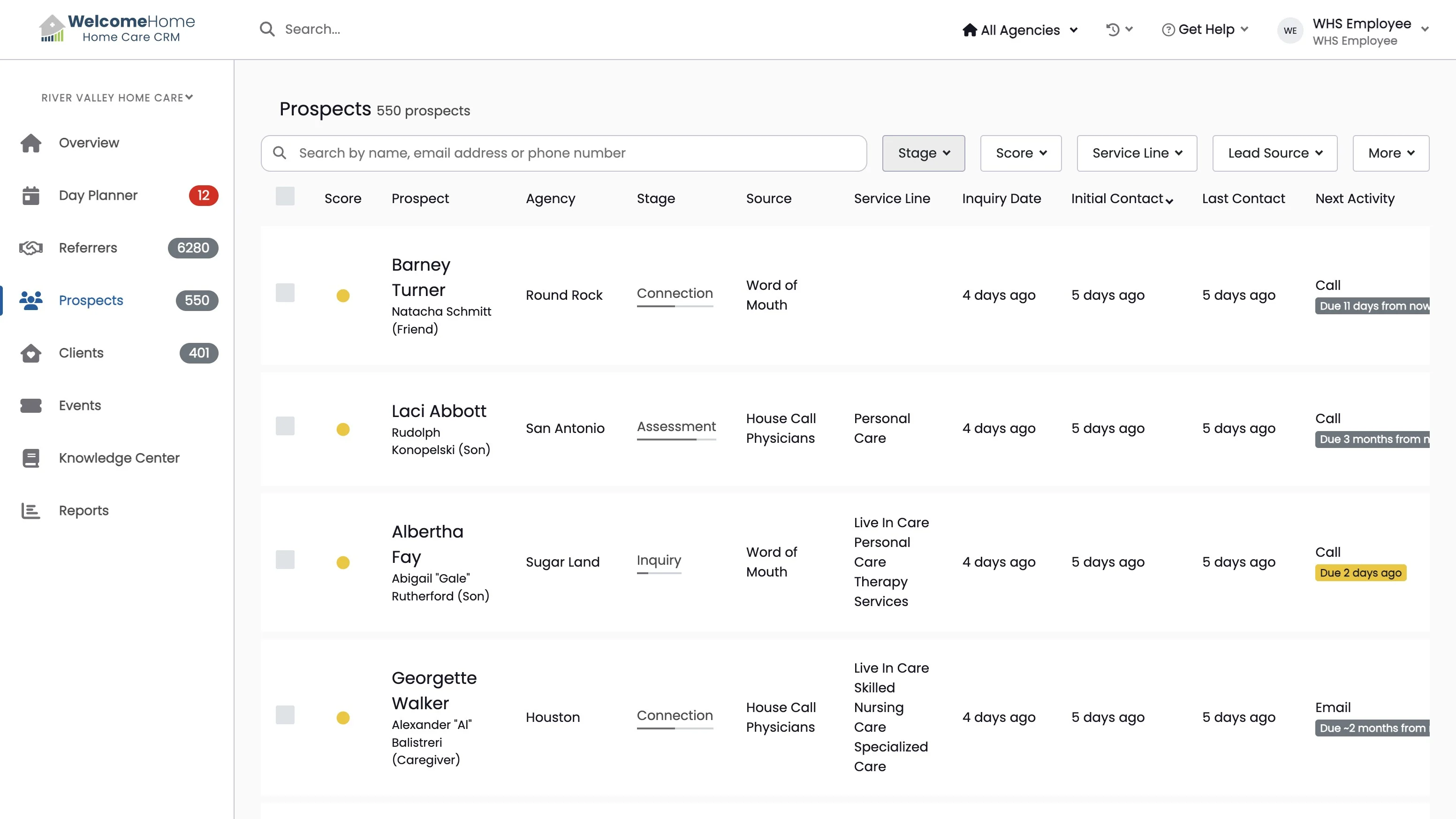Click the Clients house-heart icon
This screenshot has width=1456, height=819.
click(x=31, y=353)
